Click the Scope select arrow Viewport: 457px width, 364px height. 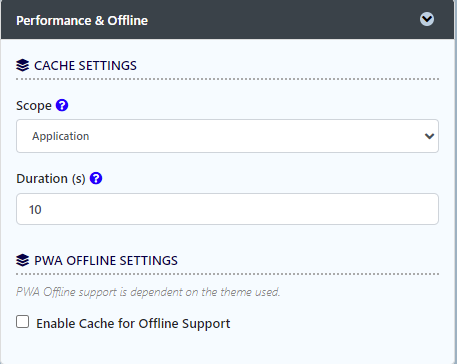click(x=429, y=136)
